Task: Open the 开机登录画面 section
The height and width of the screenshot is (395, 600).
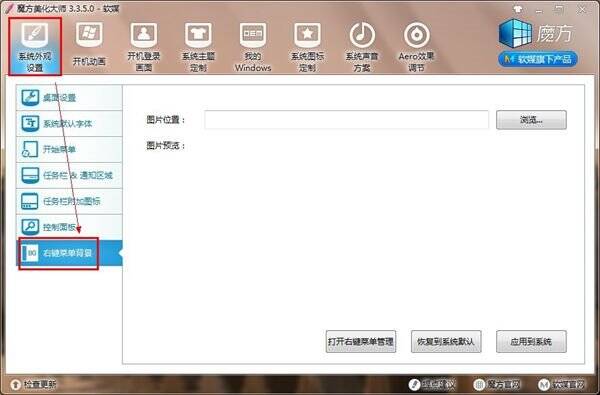Action: (x=143, y=47)
